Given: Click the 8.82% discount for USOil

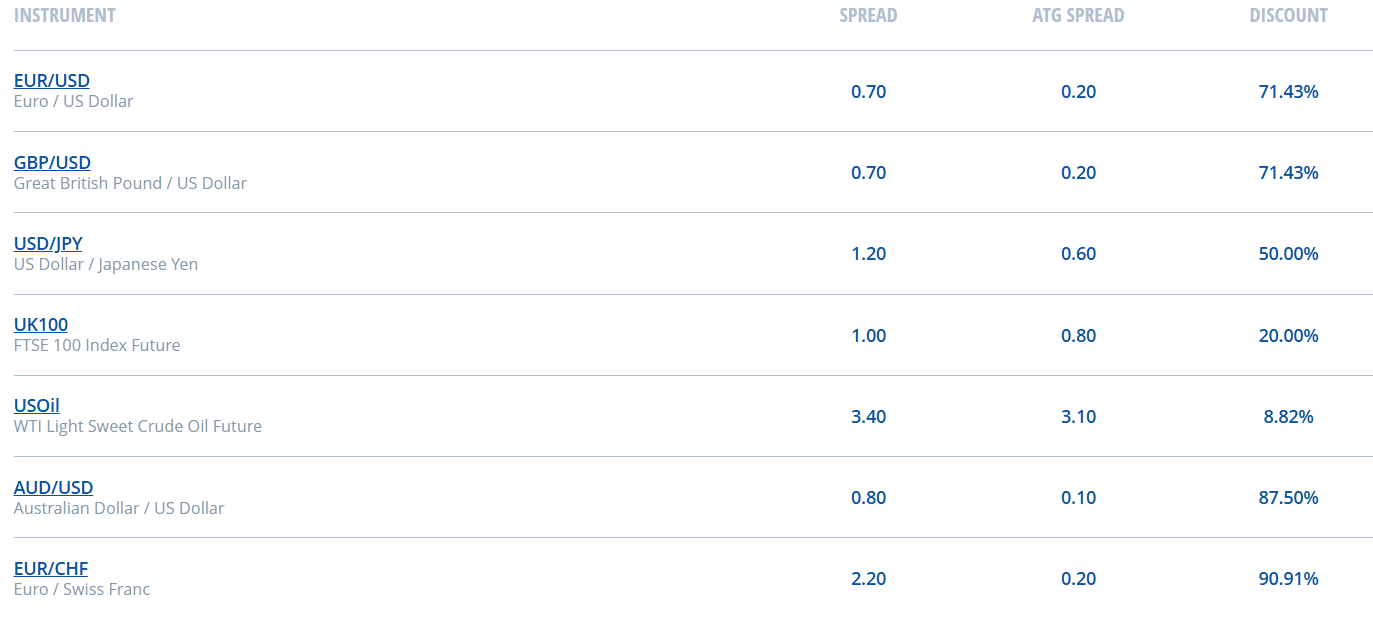Looking at the screenshot, I should [x=1288, y=417].
